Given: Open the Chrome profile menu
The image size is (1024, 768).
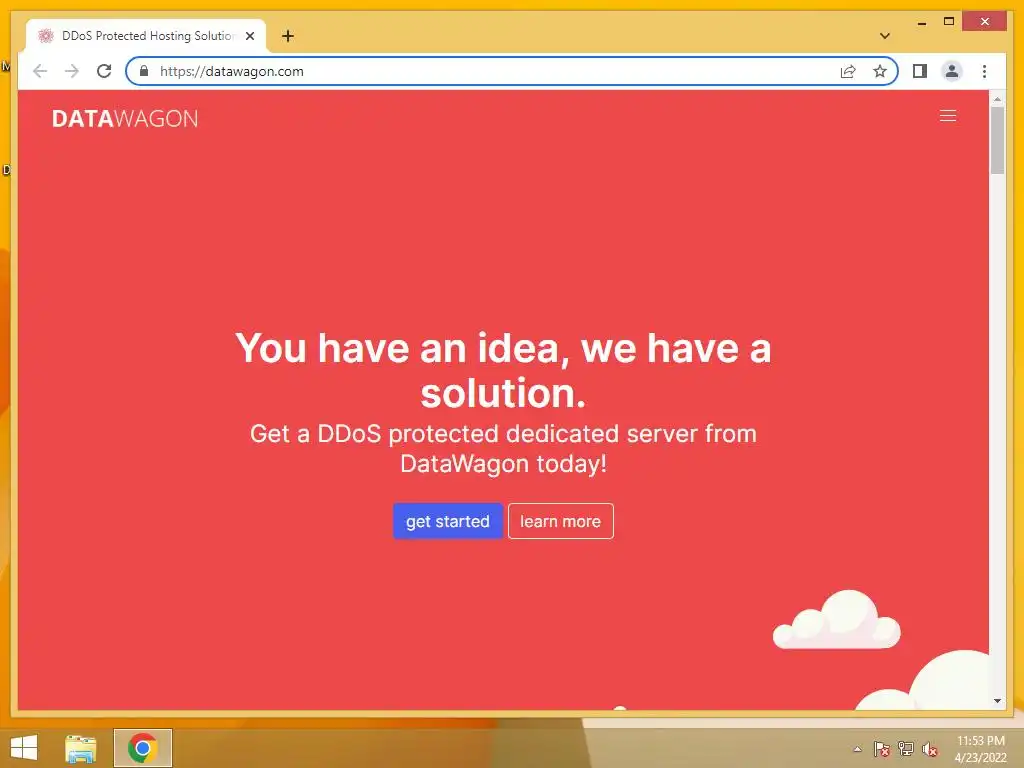Looking at the screenshot, I should pyautogui.click(x=952, y=71).
